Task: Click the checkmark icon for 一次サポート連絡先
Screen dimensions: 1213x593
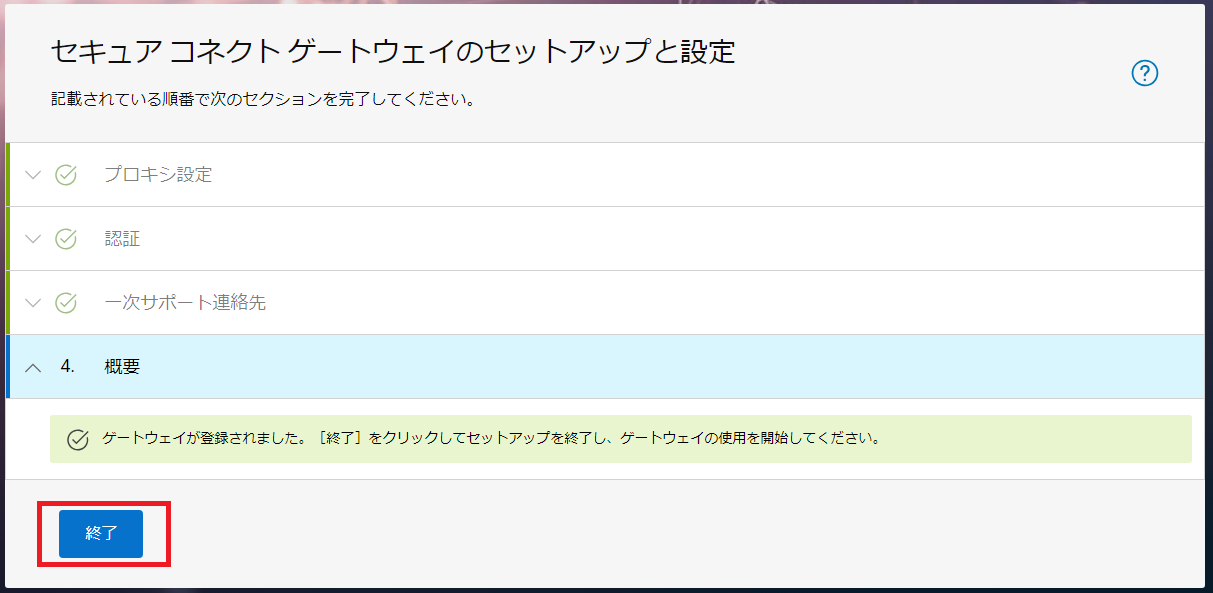Action: (x=64, y=303)
